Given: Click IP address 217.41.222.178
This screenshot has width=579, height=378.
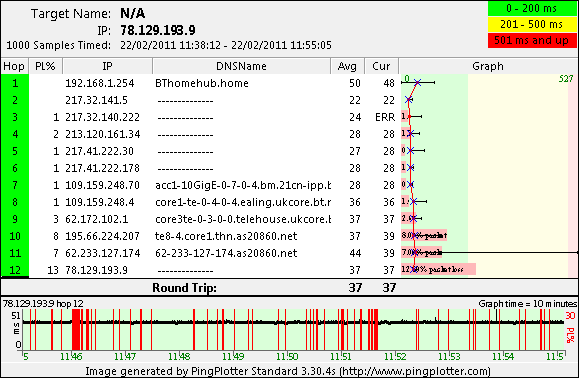Looking at the screenshot, I should [102, 168].
